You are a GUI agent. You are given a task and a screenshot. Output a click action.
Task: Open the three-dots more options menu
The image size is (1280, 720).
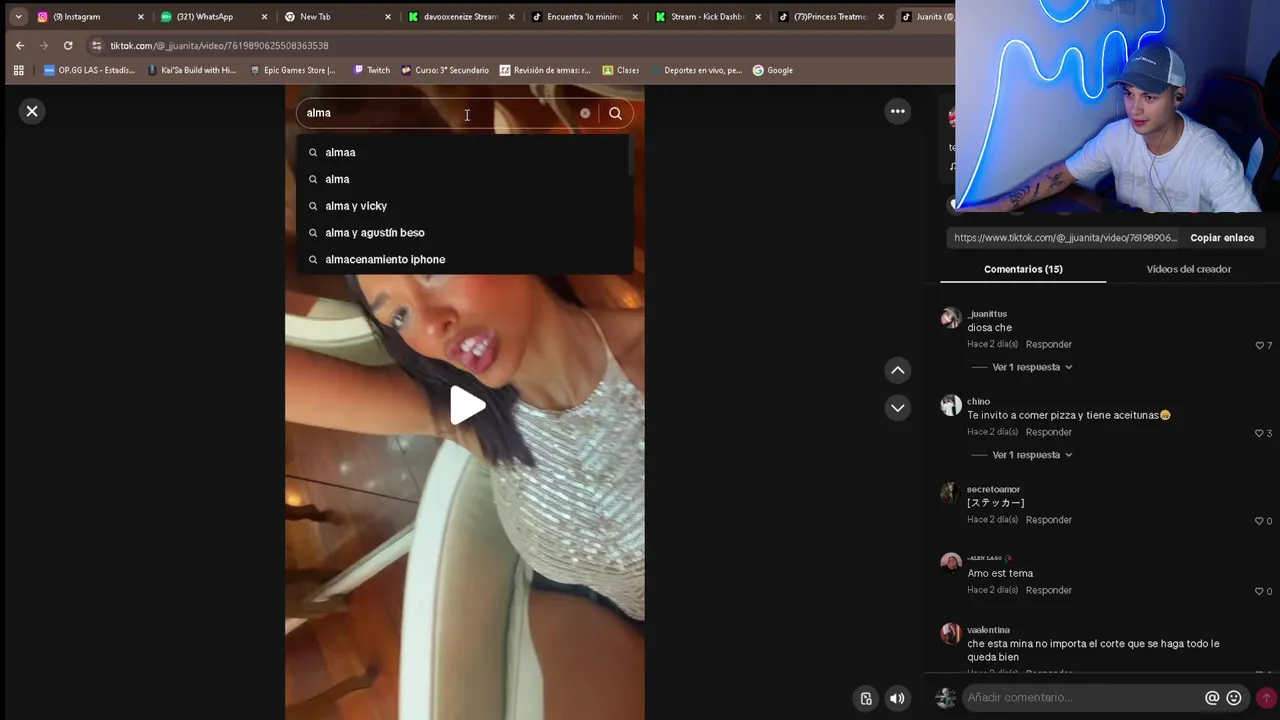pyautogui.click(x=898, y=111)
